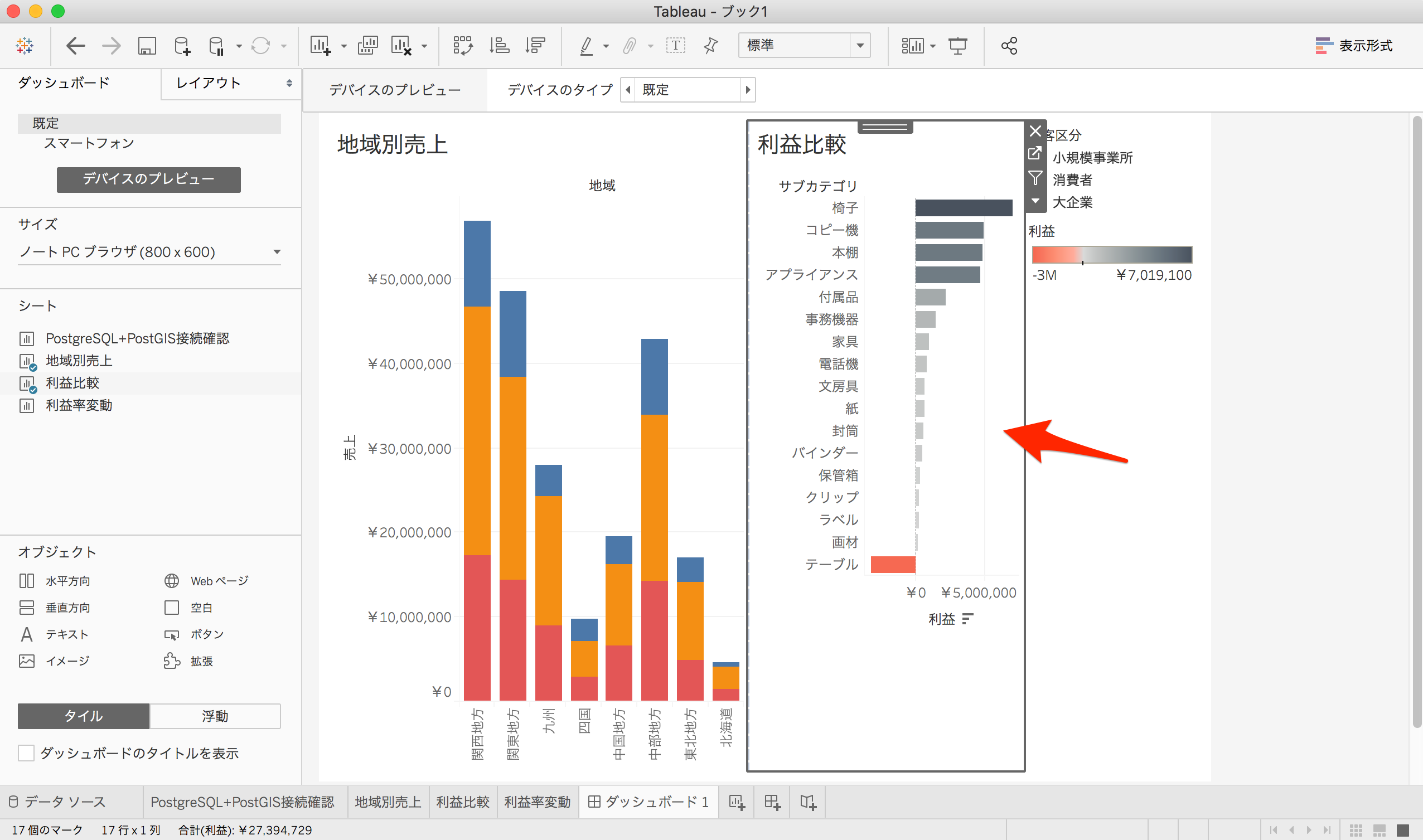This screenshot has height=840, width=1423.
Task: Share the workbook via the share icon
Action: (x=1010, y=45)
